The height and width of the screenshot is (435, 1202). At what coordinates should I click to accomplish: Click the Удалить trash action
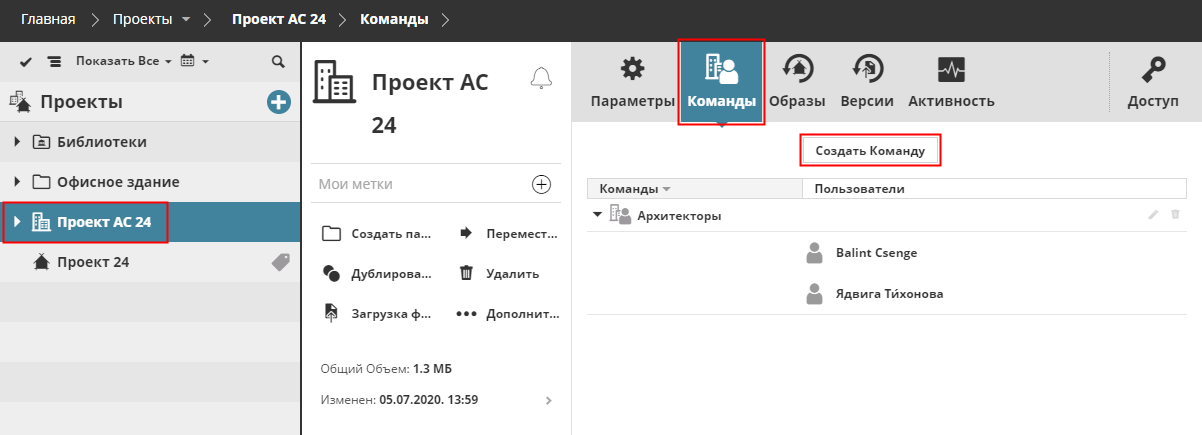(x=498, y=273)
